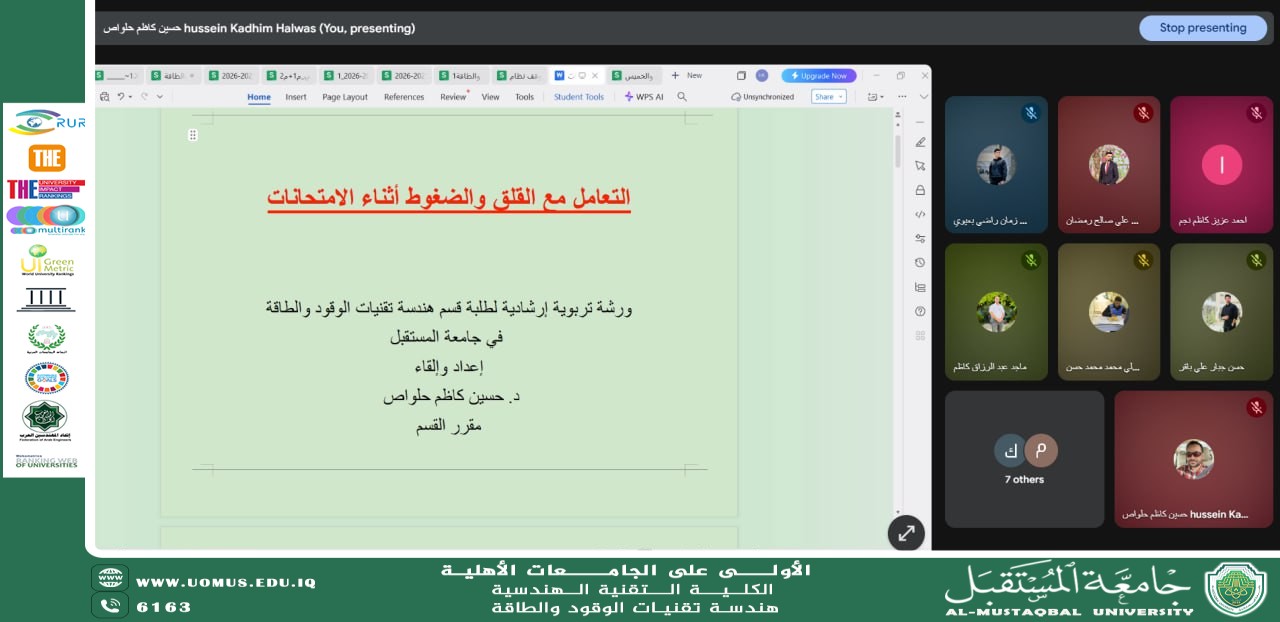Viewport: 1280px width, 622px height.
Task: Click the Upgrade Now button
Action: pos(820,75)
